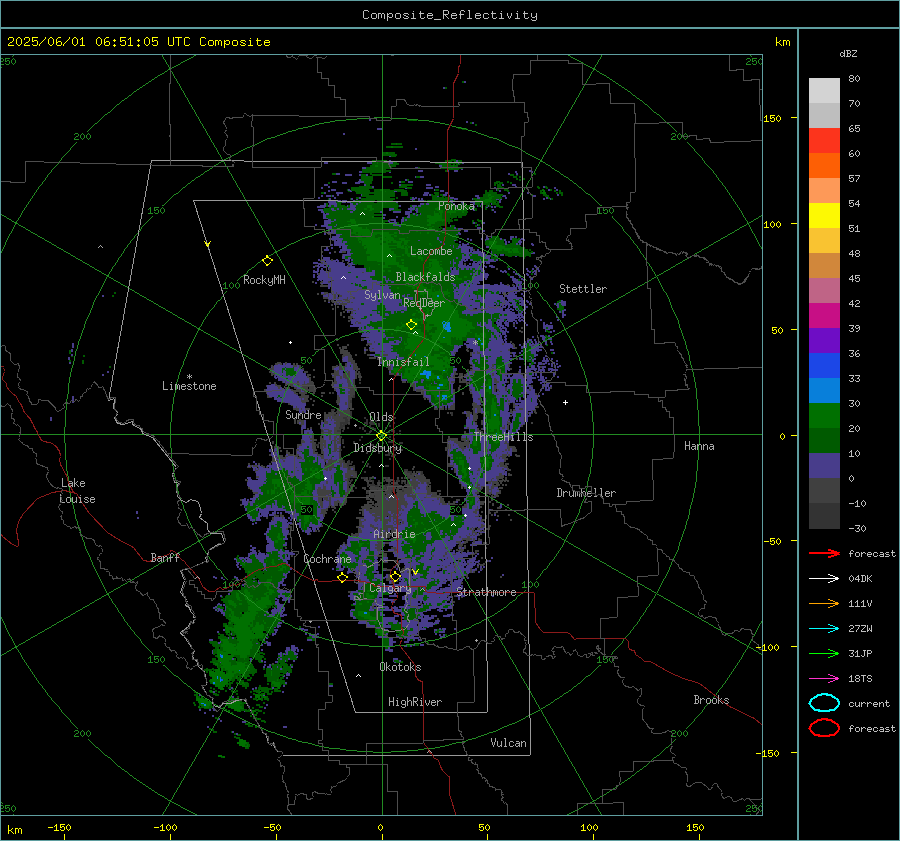The height and width of the screenshot is (841, 900).
Task: Click the Stettler city label
Action: pos(583,289)
